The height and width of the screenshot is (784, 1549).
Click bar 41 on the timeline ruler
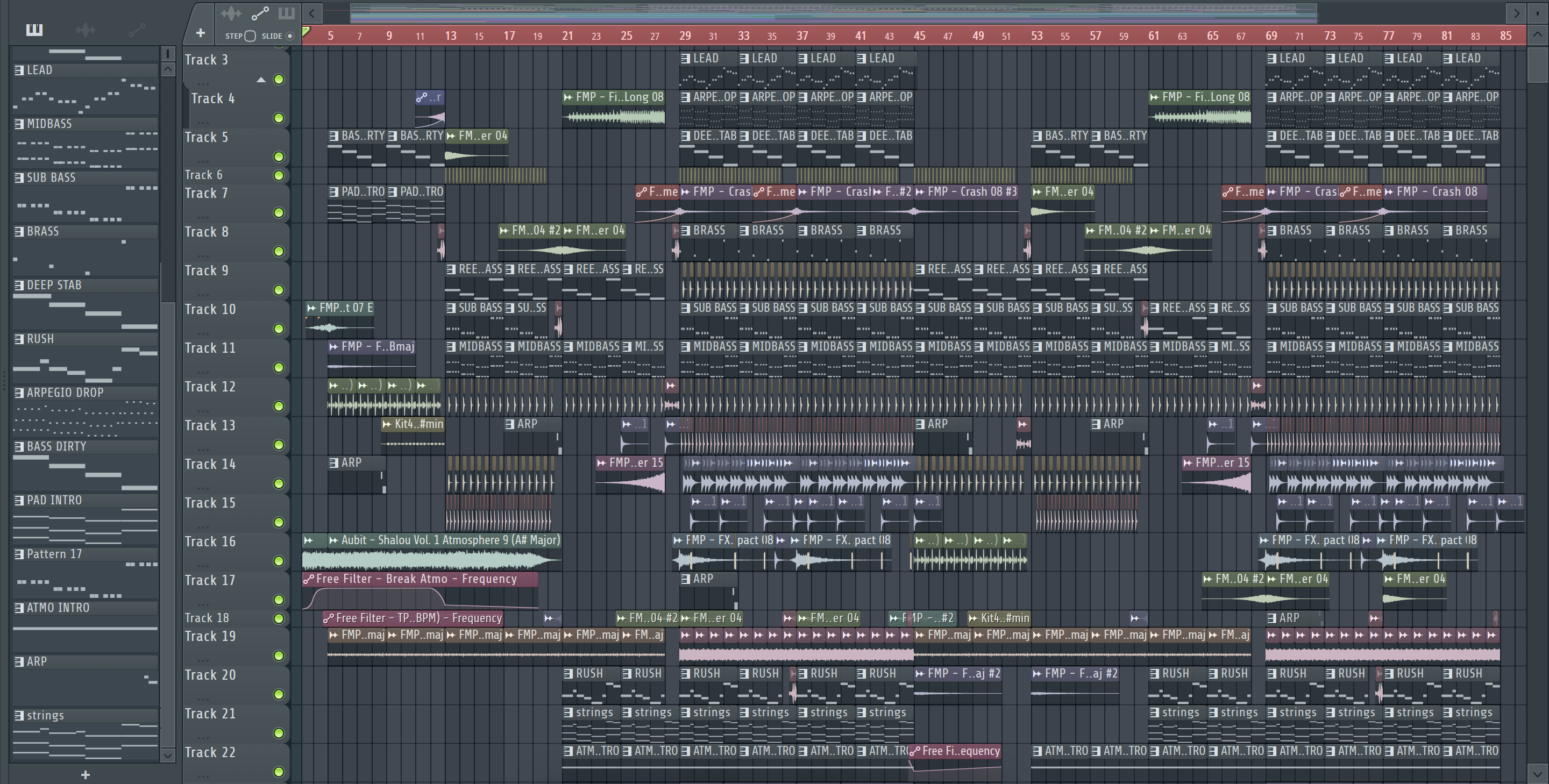click(860, 35)
